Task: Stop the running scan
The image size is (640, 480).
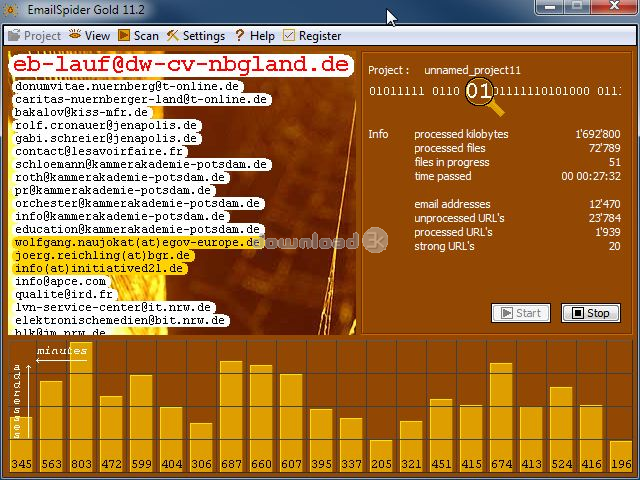Action: click(x=591, y=313)
